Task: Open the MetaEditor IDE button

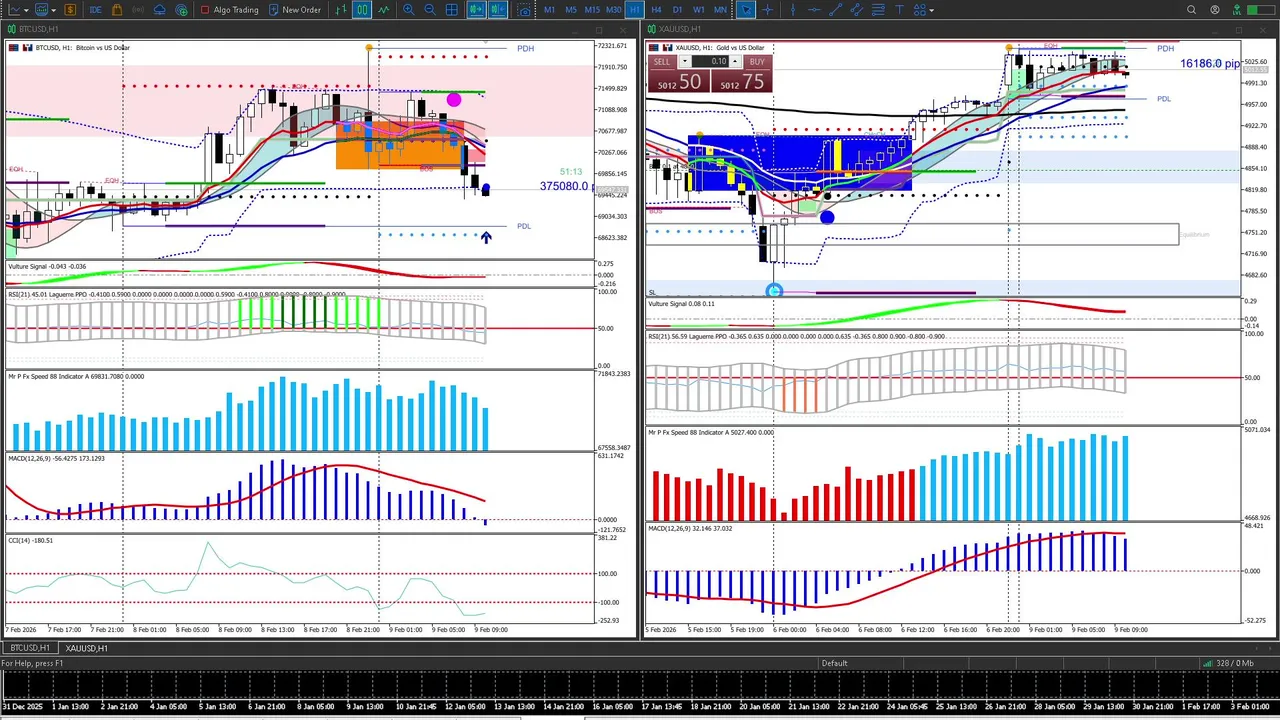Action: [x=95, y=10]
